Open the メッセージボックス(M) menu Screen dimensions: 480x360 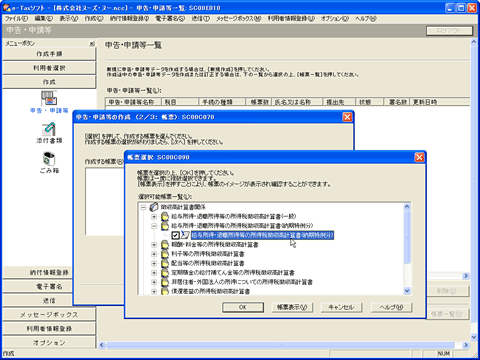tap(238, 19)
